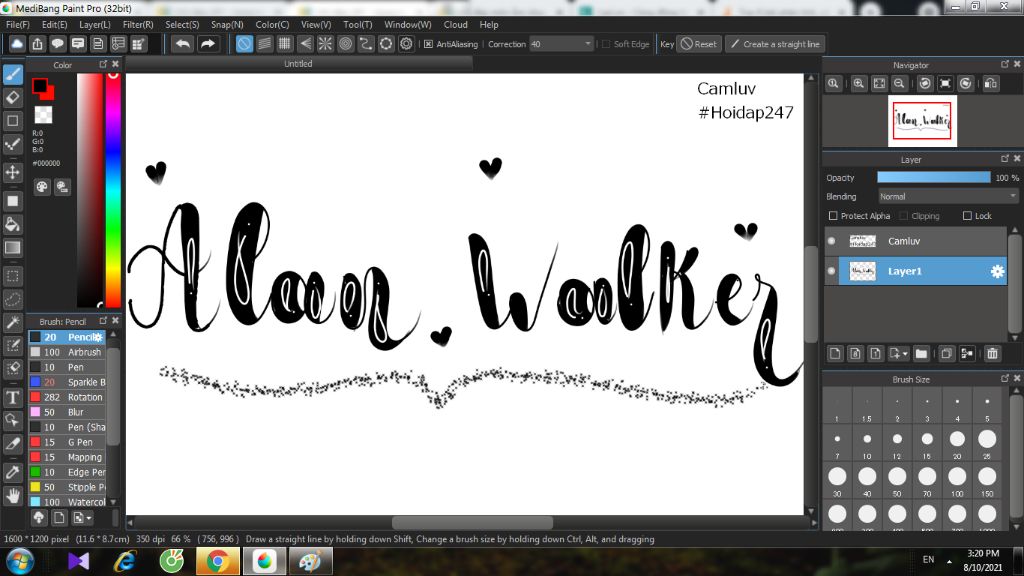Image resolution: width=1024 pixels, height=576 pixels.
Task: Delete layer with trash icon
Action: tap(993, 353)
